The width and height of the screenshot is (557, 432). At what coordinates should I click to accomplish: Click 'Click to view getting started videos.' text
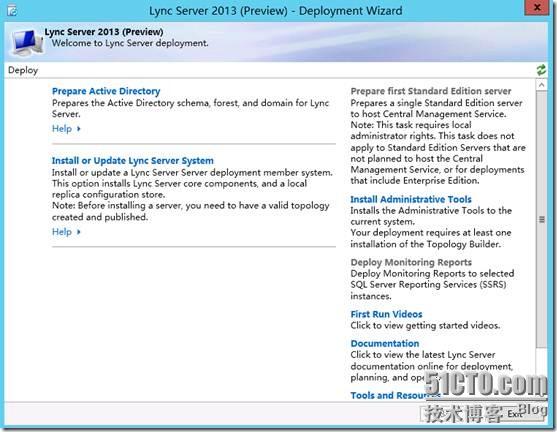click(x=425, y=325)
